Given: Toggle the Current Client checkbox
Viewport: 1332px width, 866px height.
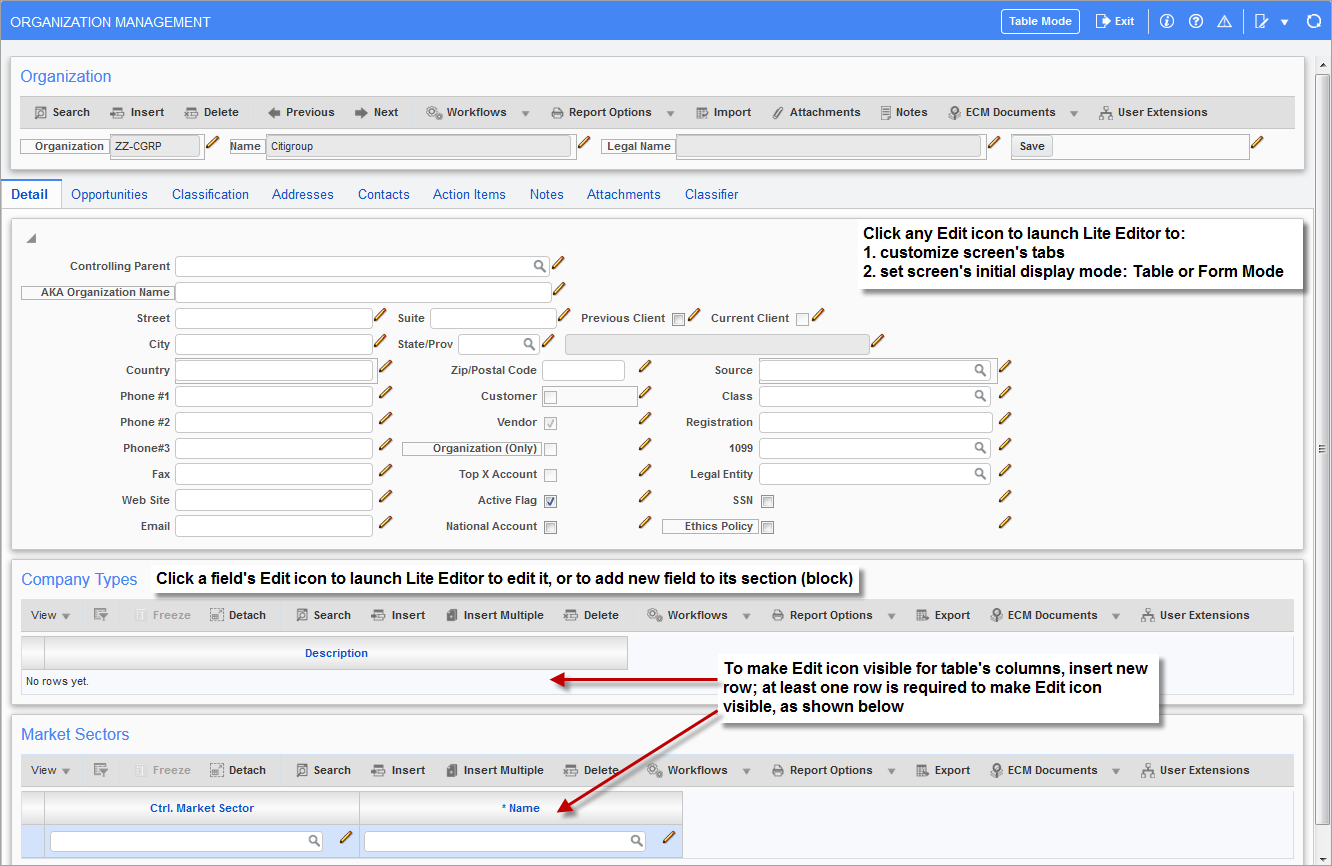Looking at the screenshot, I should click(802, 319).
